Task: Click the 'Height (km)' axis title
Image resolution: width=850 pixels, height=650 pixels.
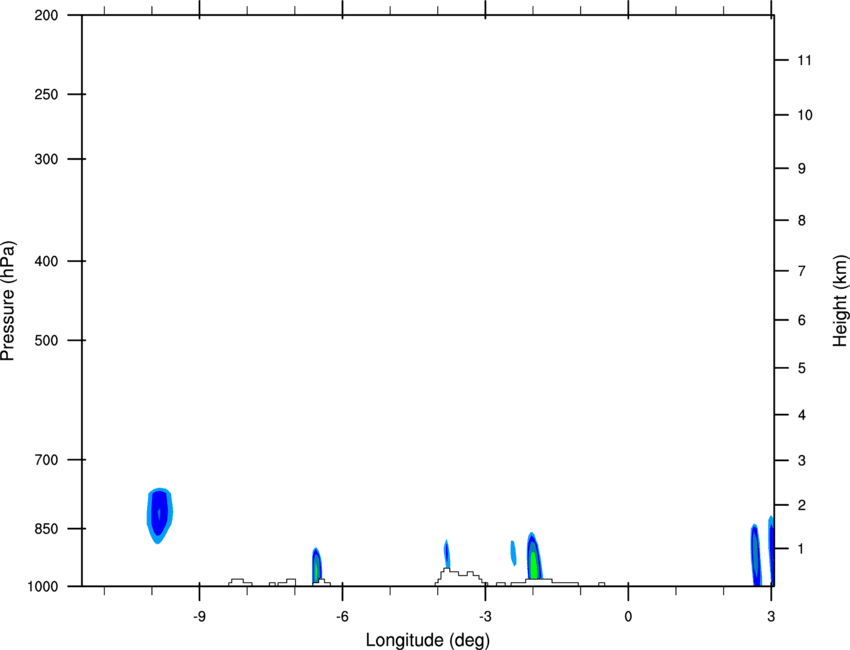Action: click(x=840, y=301)
